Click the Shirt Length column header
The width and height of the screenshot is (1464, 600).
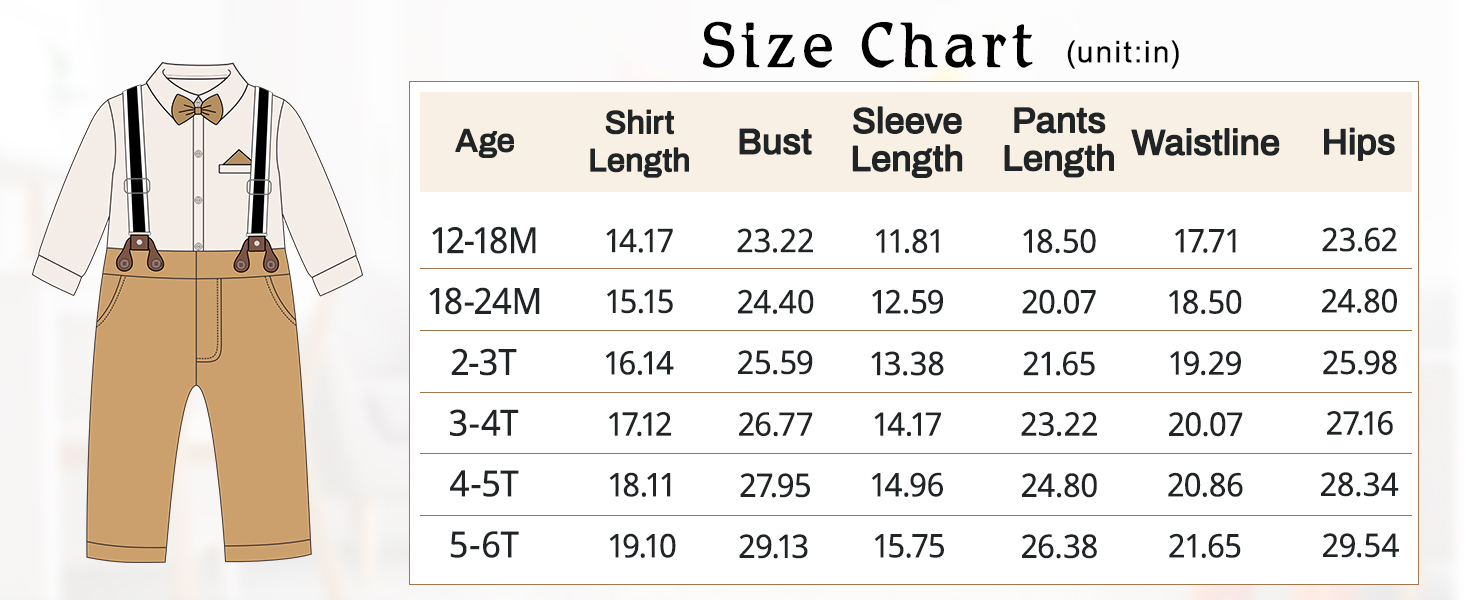click(639, 141)
